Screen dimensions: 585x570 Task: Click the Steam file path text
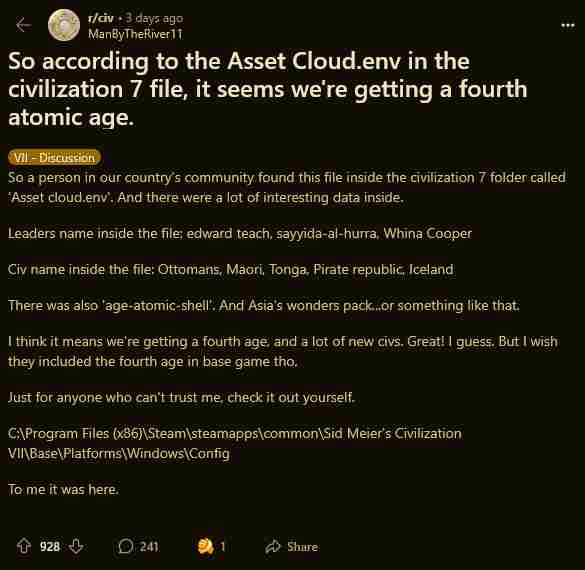tap(235, 444)
